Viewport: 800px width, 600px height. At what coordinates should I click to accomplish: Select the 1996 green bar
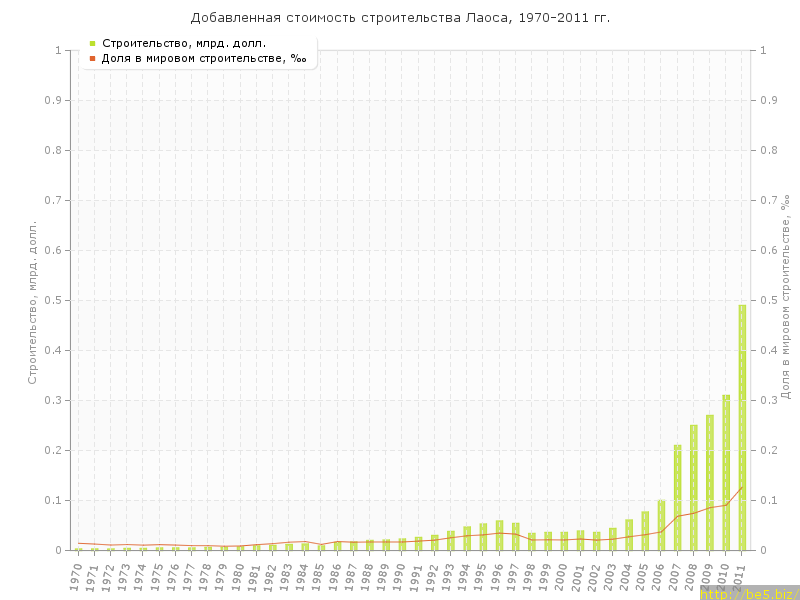[499, 536]
